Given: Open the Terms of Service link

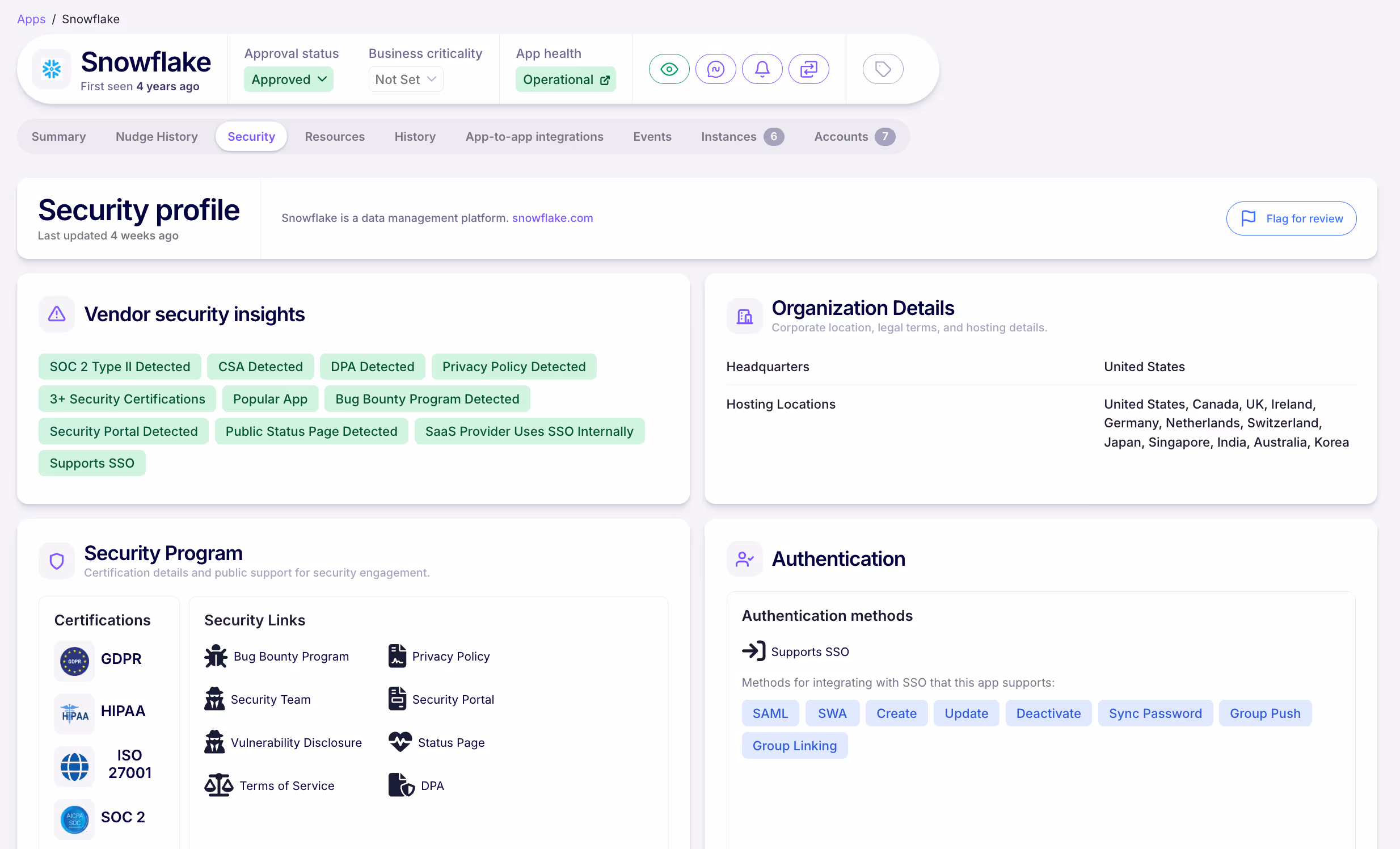Looking at the screenshot, I should click(287, 786).
